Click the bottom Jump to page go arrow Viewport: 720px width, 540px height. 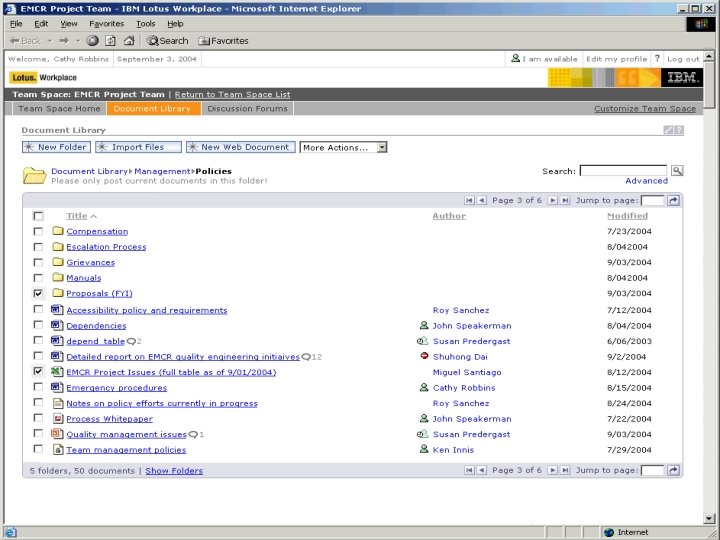[x=673, y=470]
